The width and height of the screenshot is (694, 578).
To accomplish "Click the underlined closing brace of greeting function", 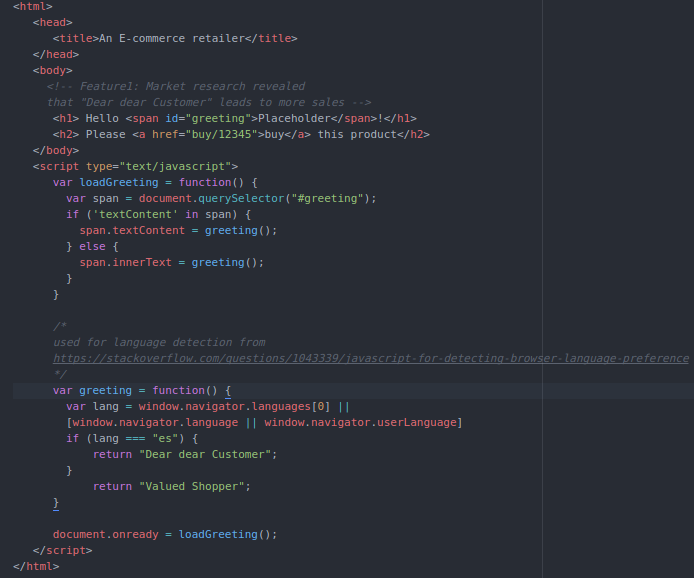I will pos(56,504).
